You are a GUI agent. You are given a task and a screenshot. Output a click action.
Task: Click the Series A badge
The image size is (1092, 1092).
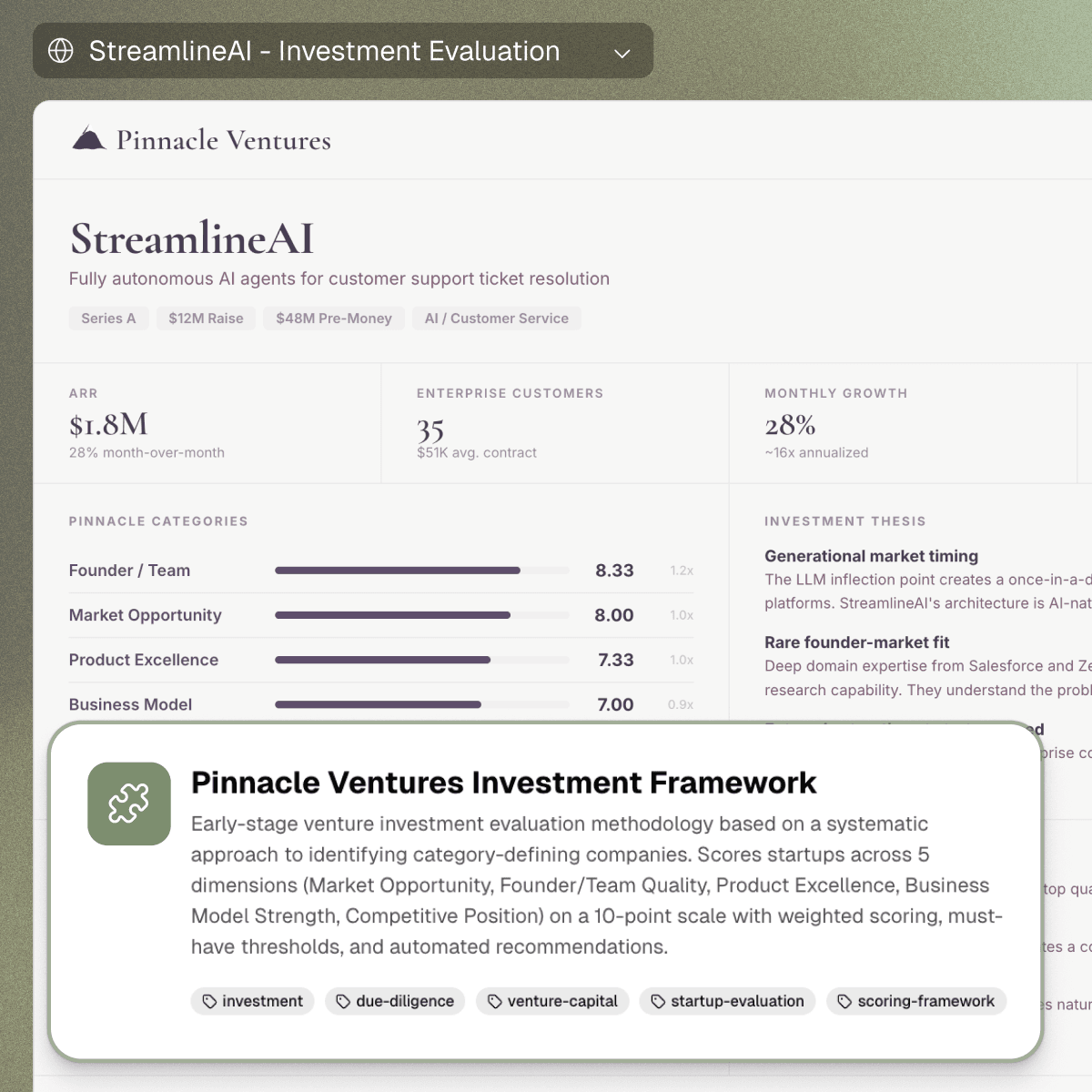tap(108, 318)
